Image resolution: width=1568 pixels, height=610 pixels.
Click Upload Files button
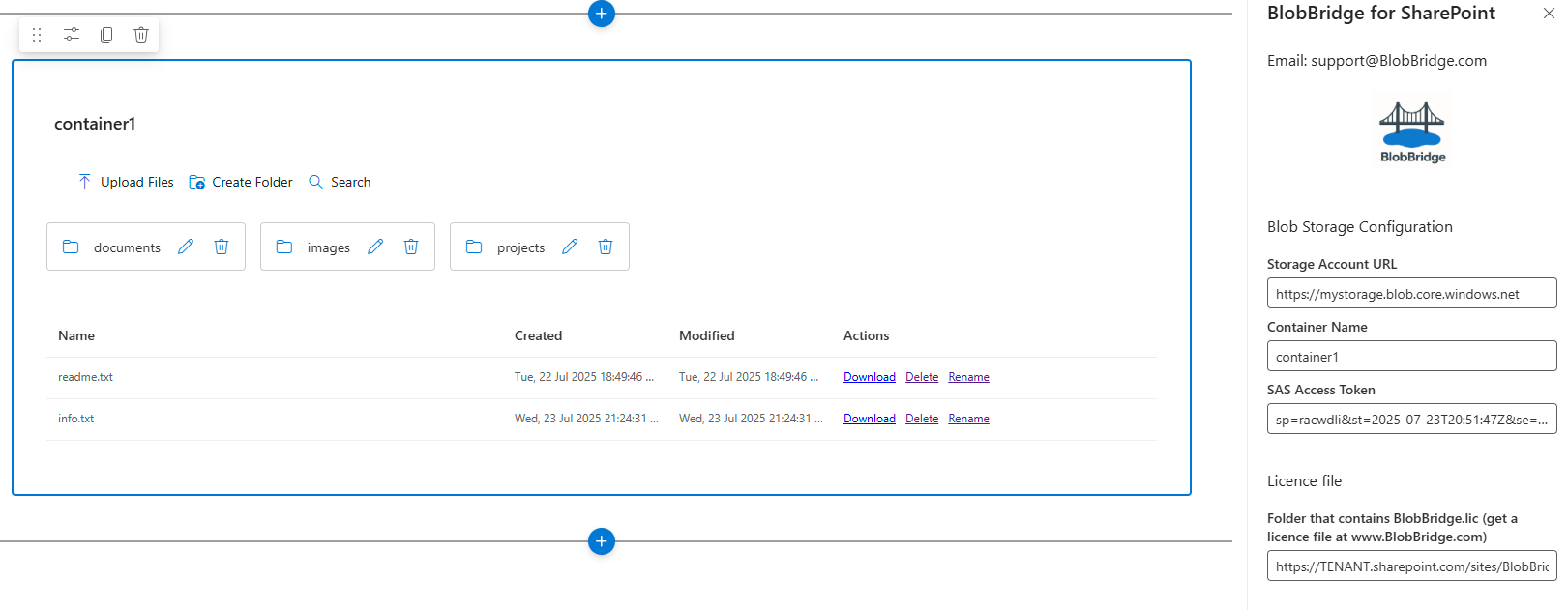click(126, 182)
